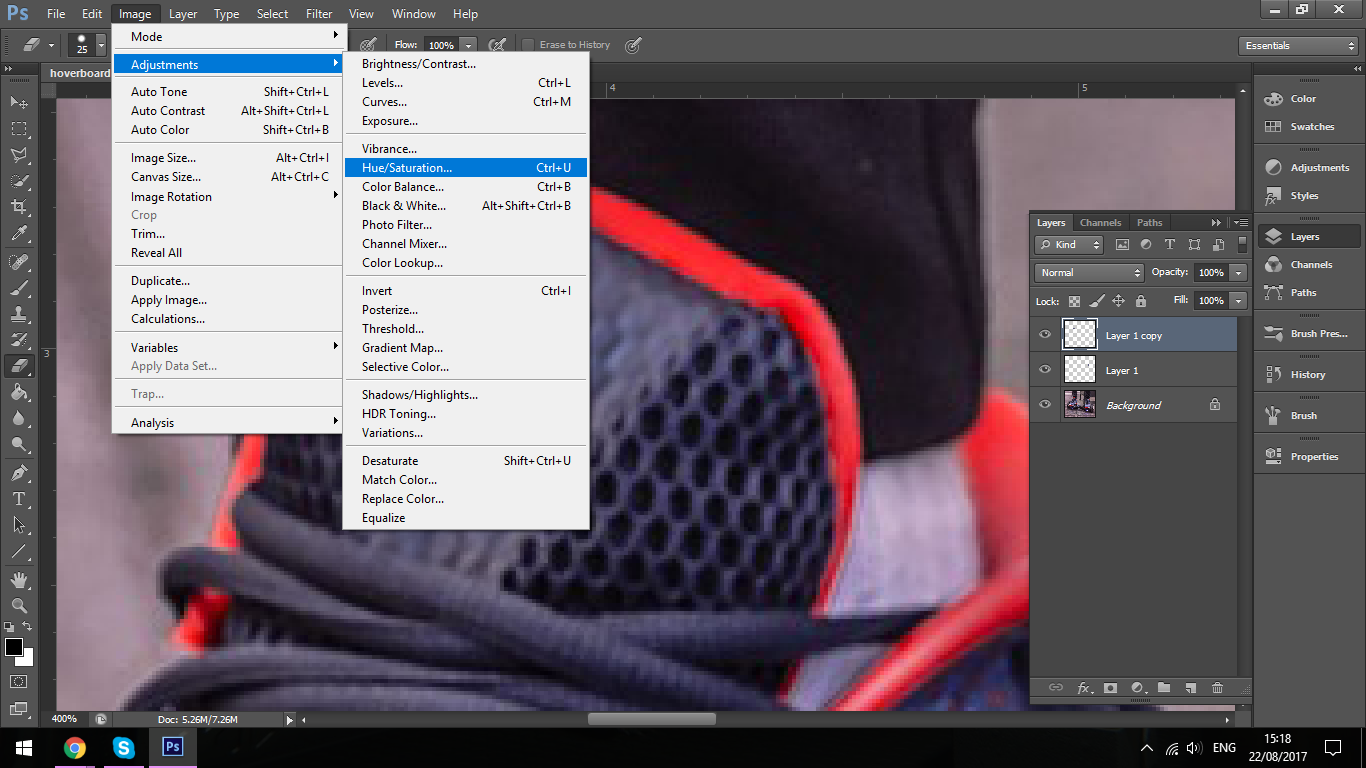
Task: Select the Blur tool
Action: point(19,418)
